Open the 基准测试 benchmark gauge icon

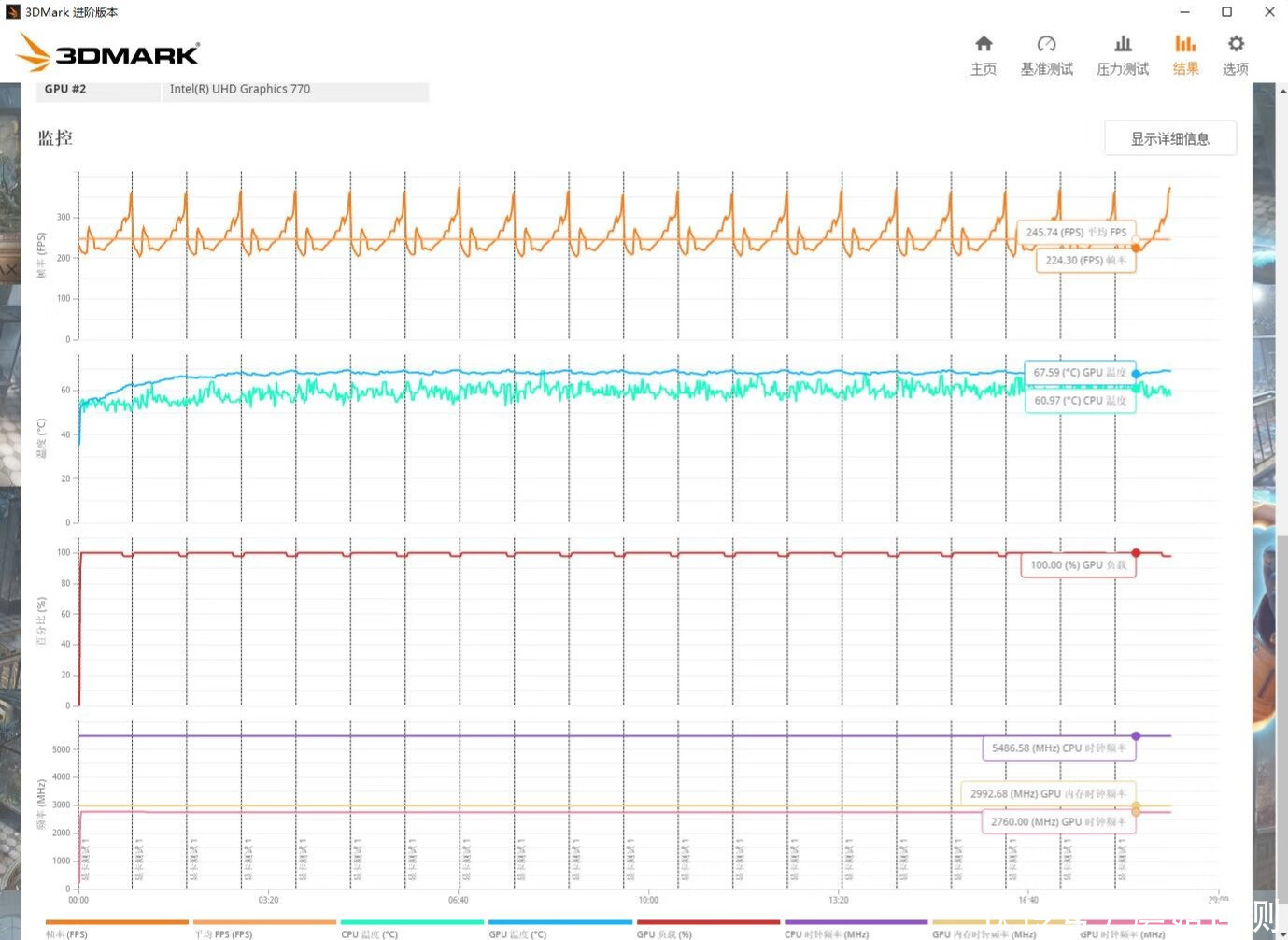[x=1046, y=44]
